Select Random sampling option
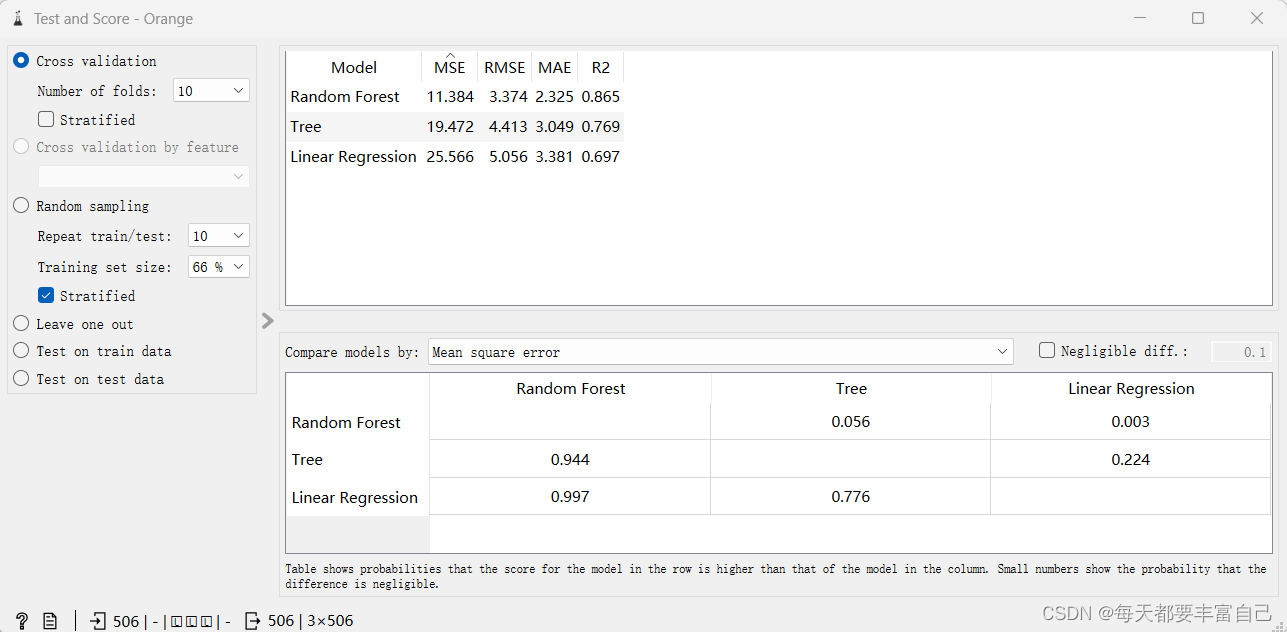The image size is (1287, 632). (x=81, y=206)
